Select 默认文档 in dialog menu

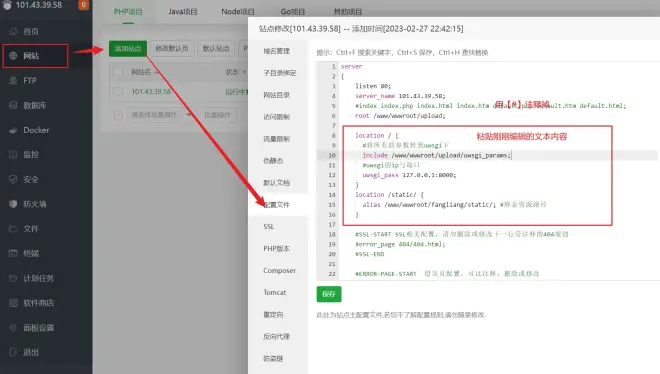(277, 183)
